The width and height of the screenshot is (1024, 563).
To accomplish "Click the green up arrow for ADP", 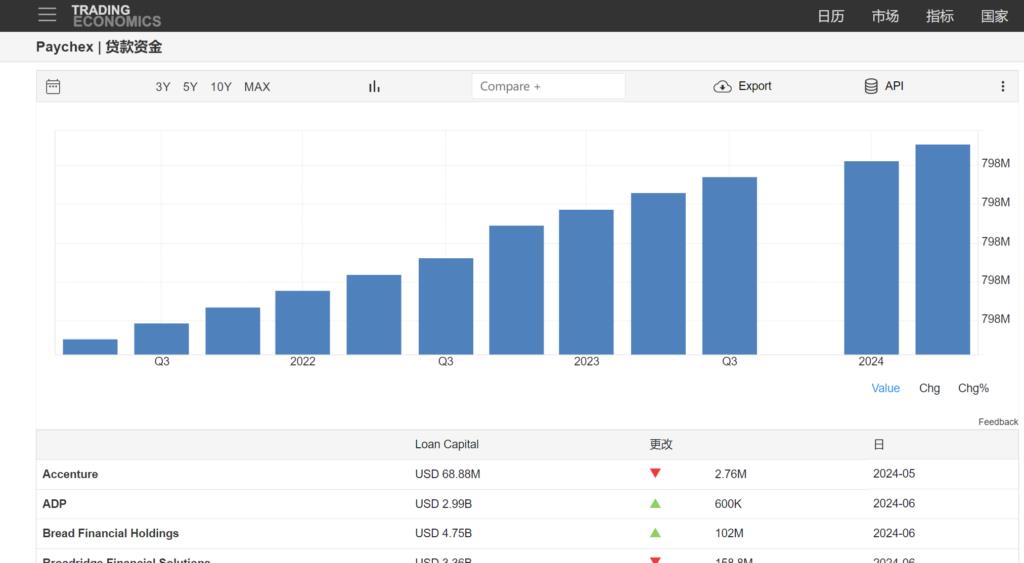I will (x=655, y=504).
